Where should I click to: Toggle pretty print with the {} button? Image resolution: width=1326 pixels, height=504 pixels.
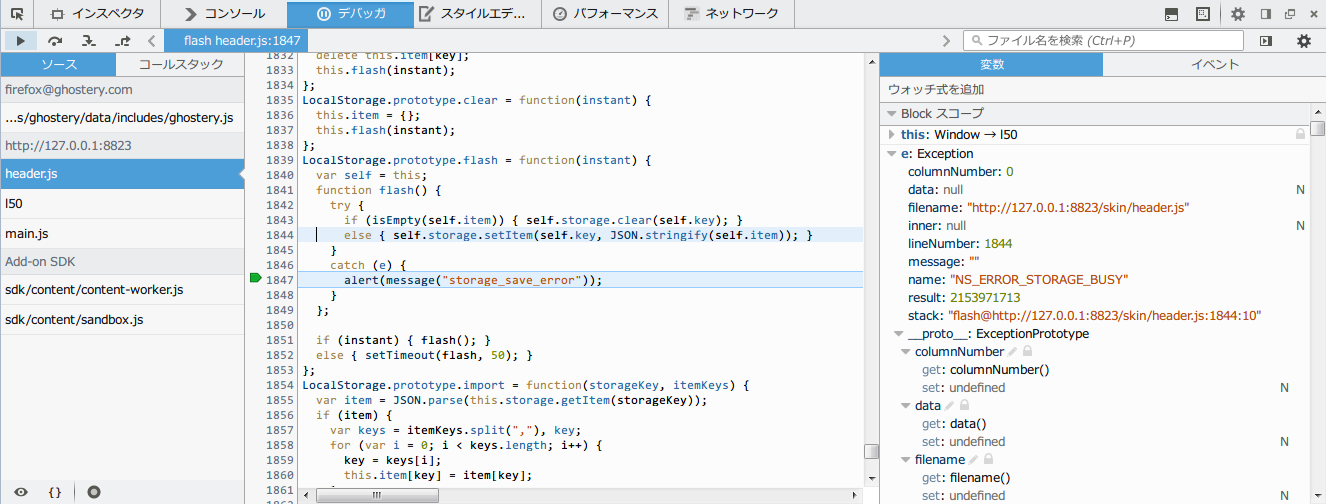point(55,492)
